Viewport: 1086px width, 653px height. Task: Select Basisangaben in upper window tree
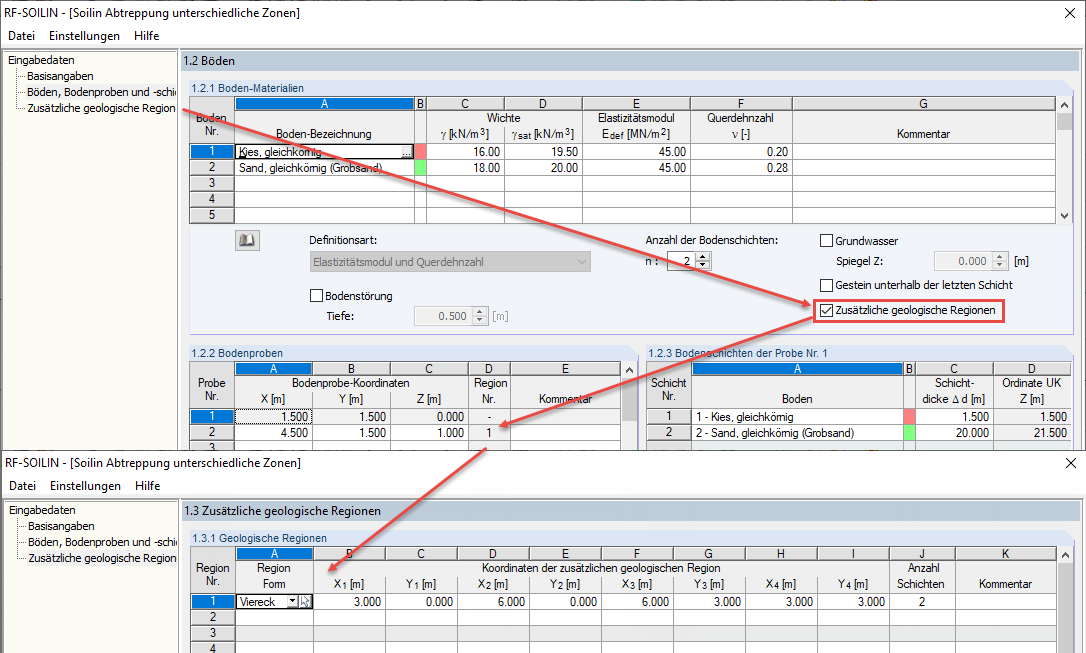(60, 76)
